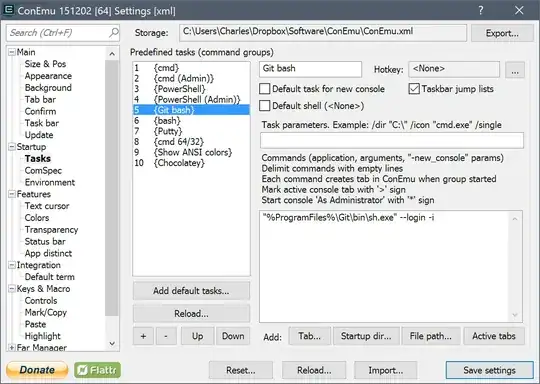Remove task with minus button
Viewport: 540px width, 384px height.
166,336
